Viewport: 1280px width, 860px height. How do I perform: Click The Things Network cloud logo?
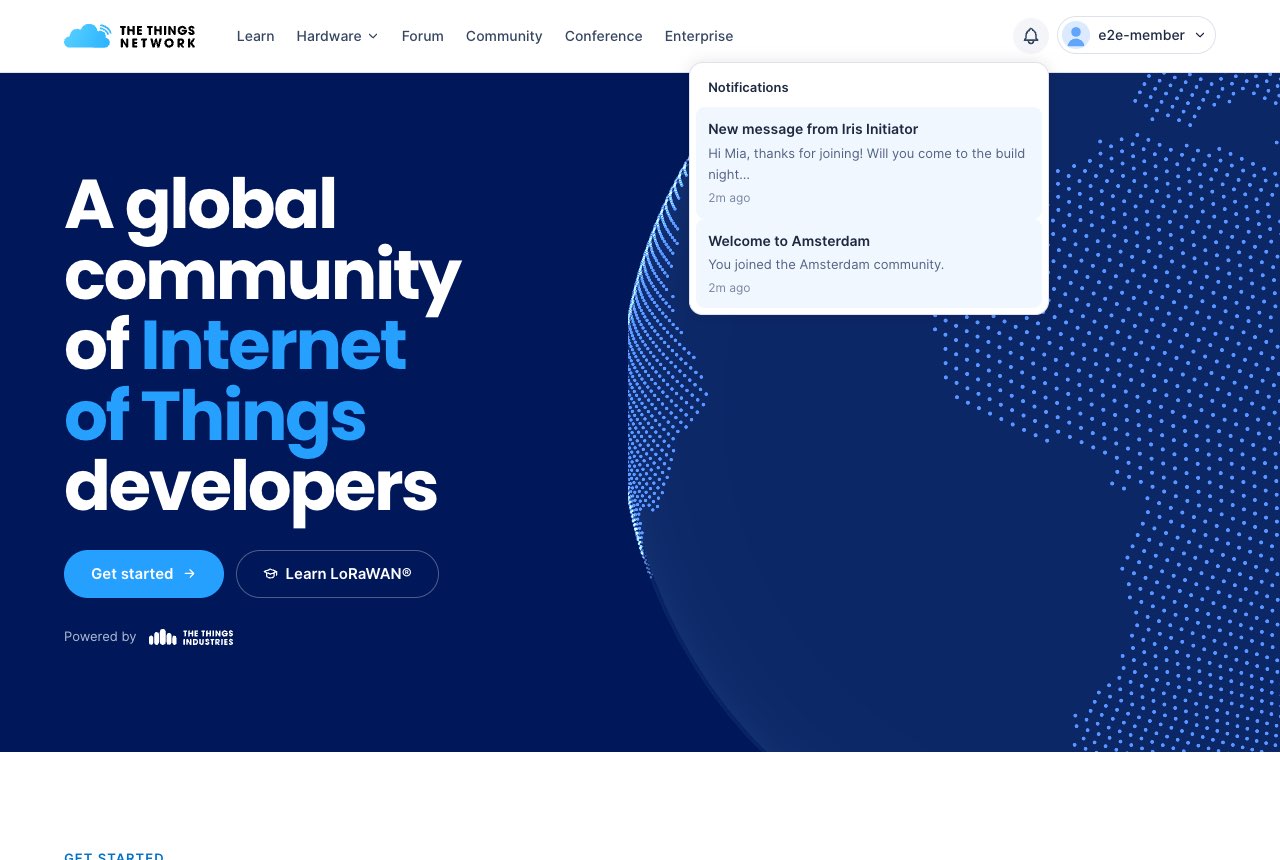point(130,36)
